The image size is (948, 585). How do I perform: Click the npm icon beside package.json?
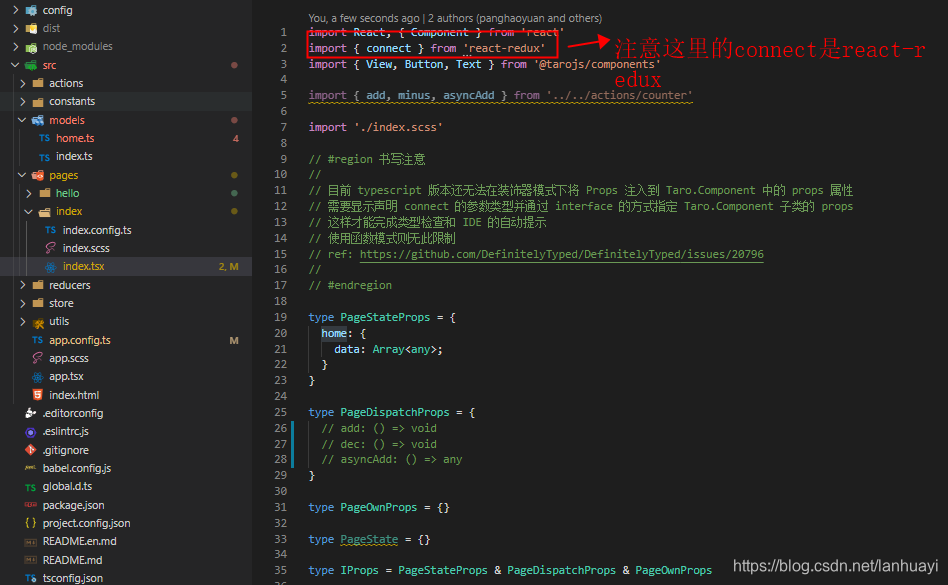pos(30,505)
